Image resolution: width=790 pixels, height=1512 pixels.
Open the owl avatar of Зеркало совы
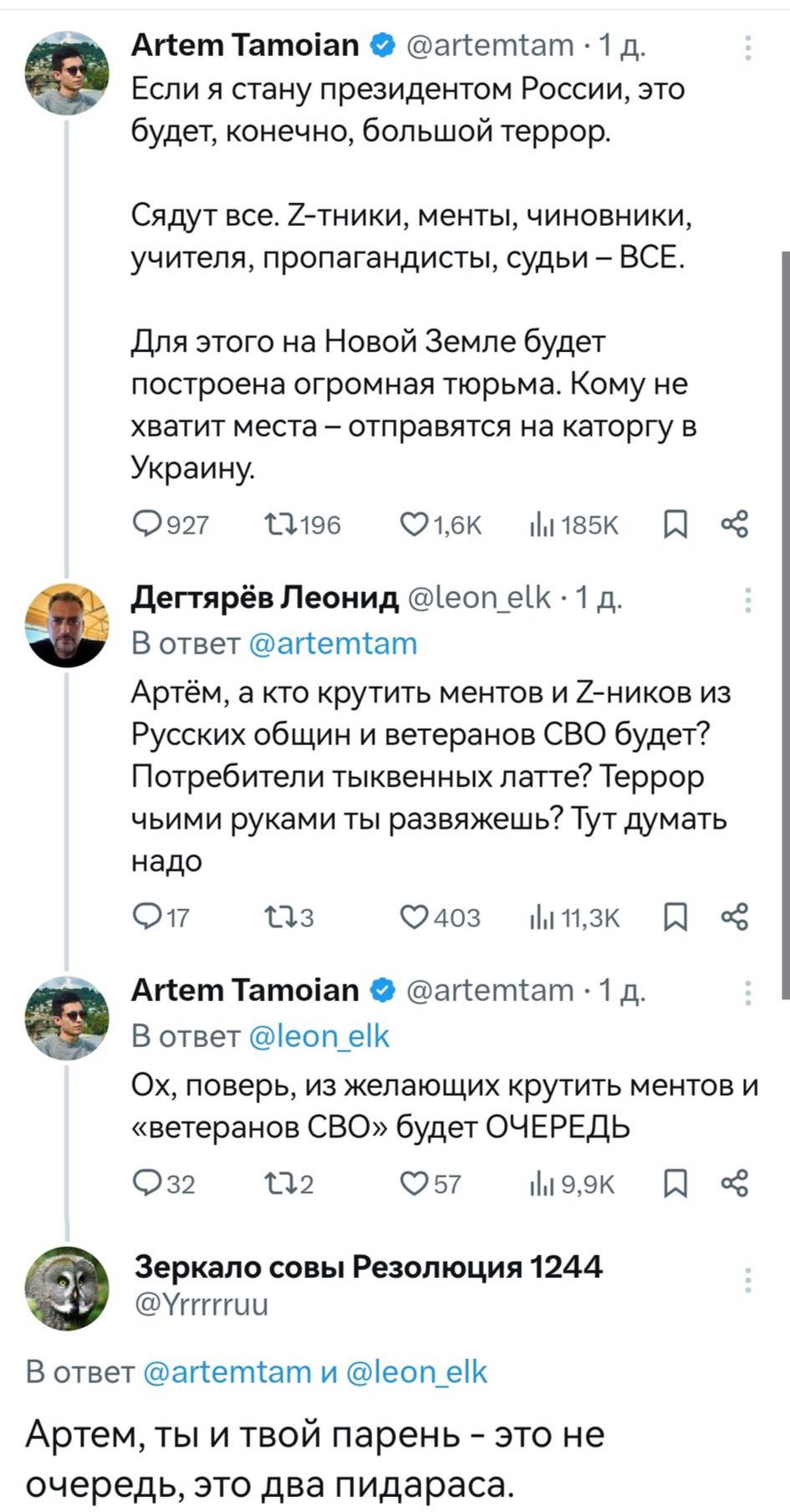tap(67, 1289)
